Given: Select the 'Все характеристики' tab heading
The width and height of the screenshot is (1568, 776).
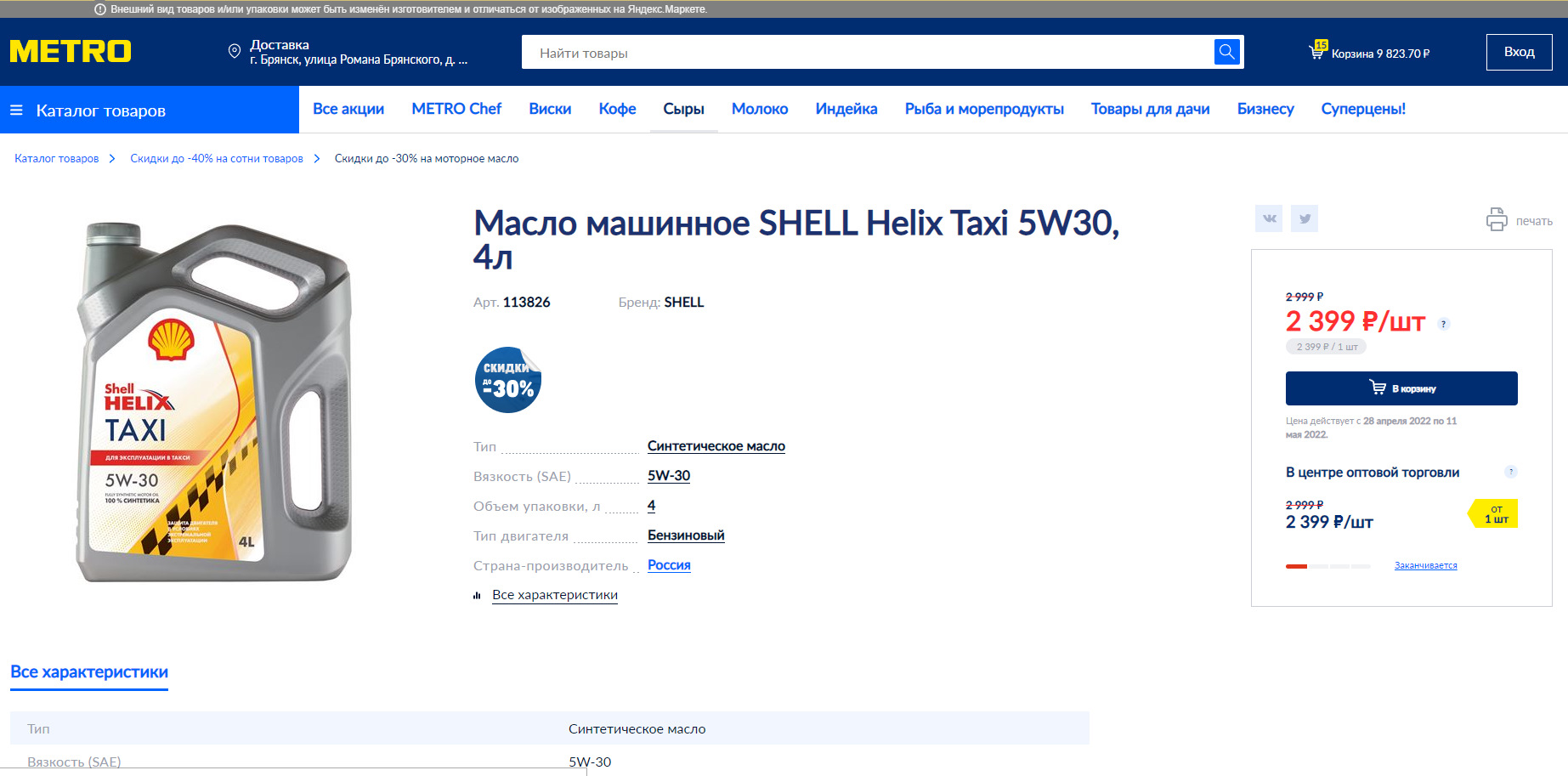Looking at the screenshot, I should (x=89, y=672).
